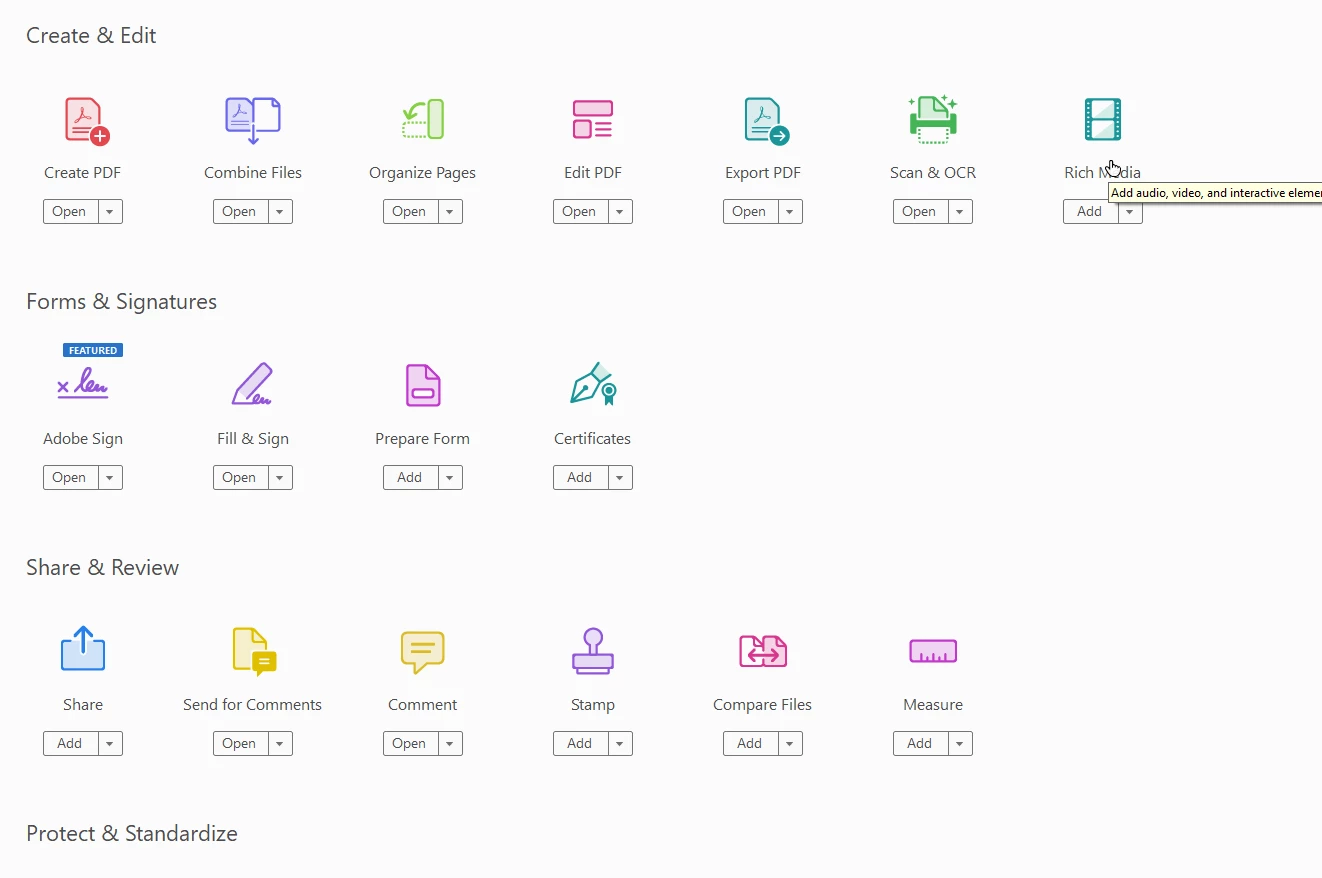Click the Share & Review section heading
Screen dimensions: 1322x878
click(x=102, y=568)
